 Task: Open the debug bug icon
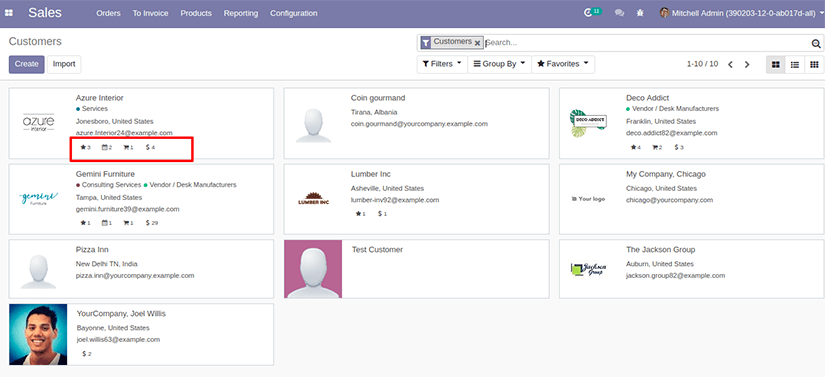click(x=640, y=13)
